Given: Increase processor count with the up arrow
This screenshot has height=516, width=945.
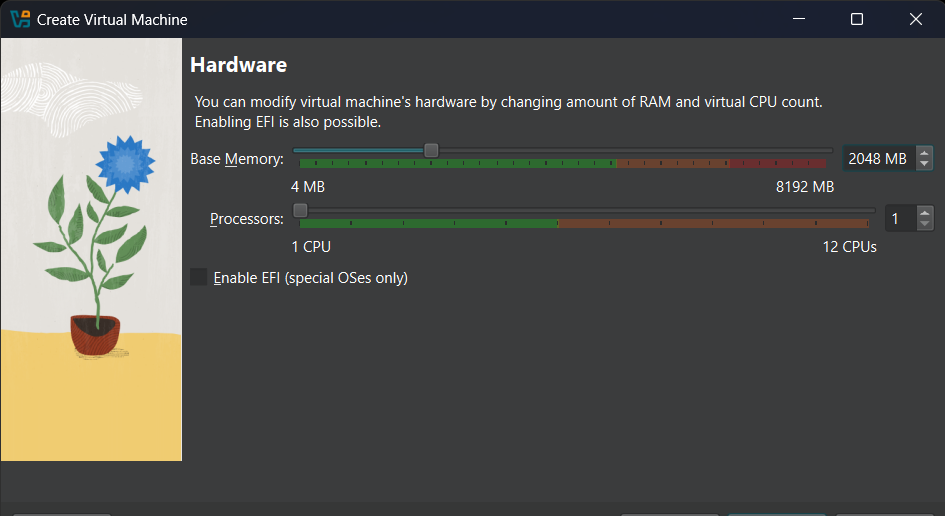Looking at the screenshot, I should 925,212.
